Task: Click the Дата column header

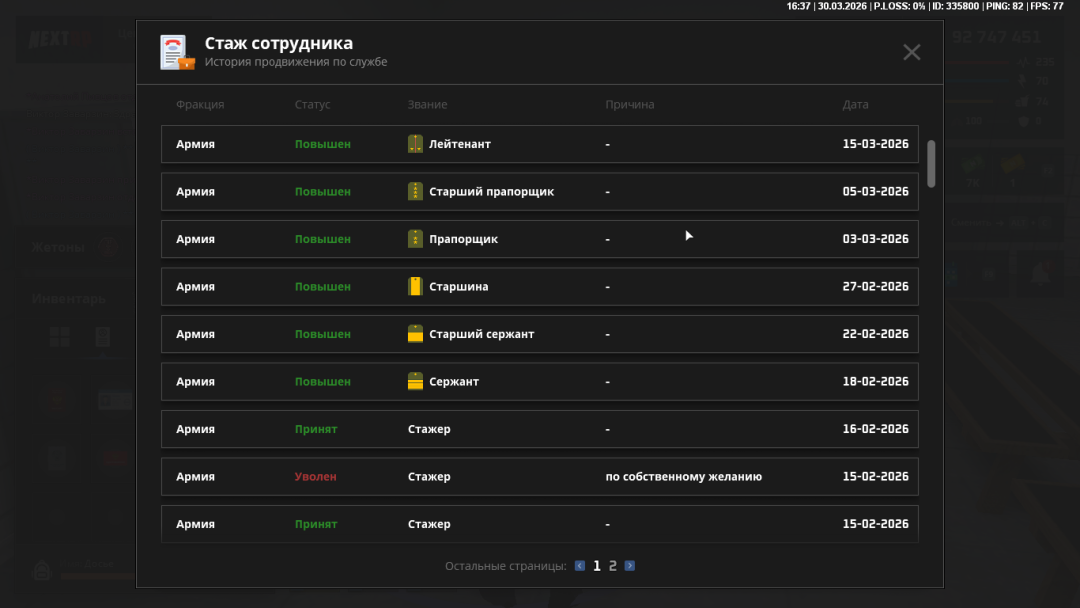Action: click(855, 105)
